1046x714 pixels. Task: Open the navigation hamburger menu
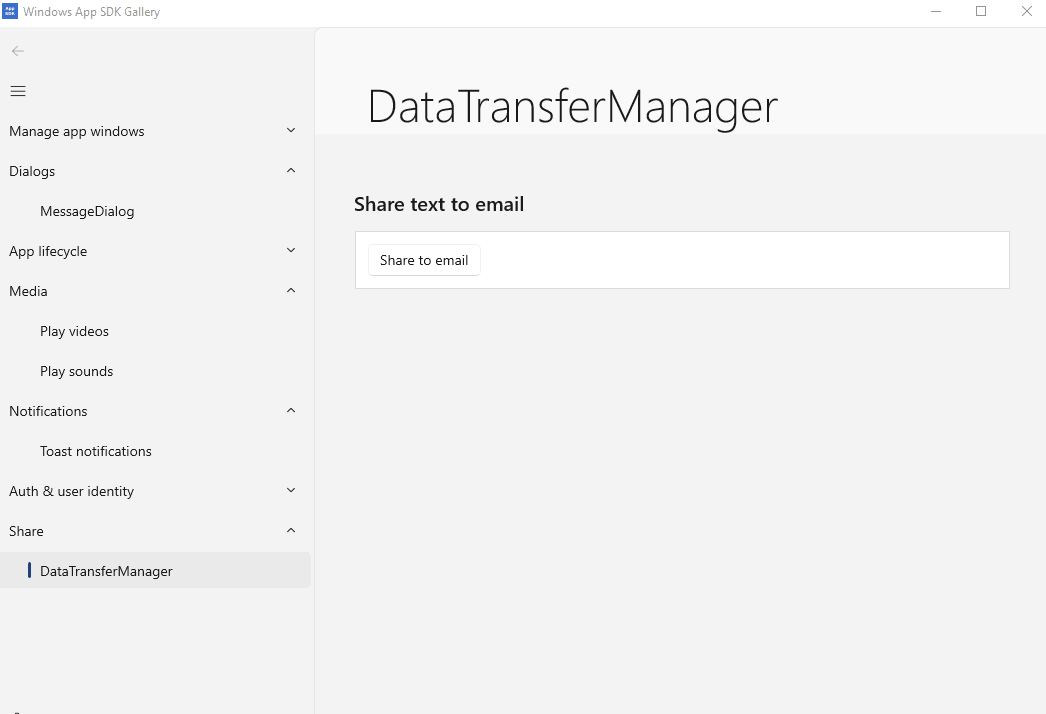pos(17,90)
